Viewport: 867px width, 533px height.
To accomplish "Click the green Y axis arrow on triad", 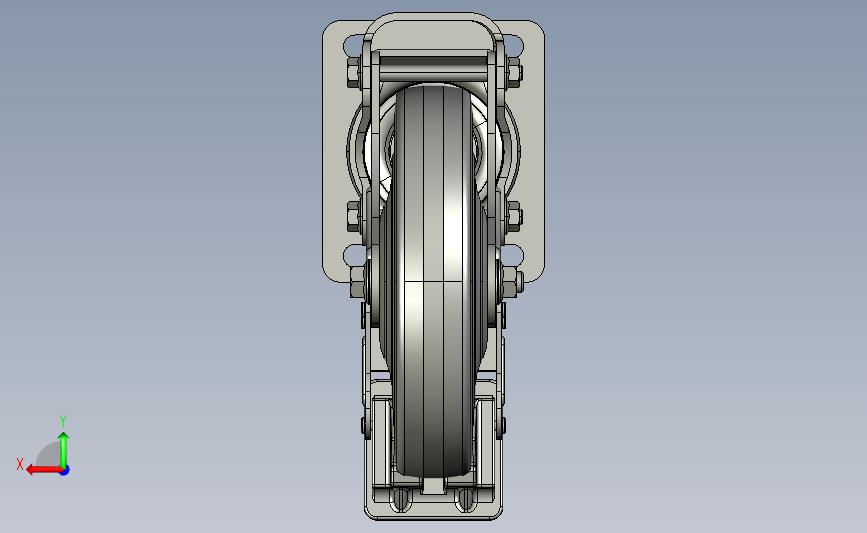I will pyautogui.click(x=64, y=449).
